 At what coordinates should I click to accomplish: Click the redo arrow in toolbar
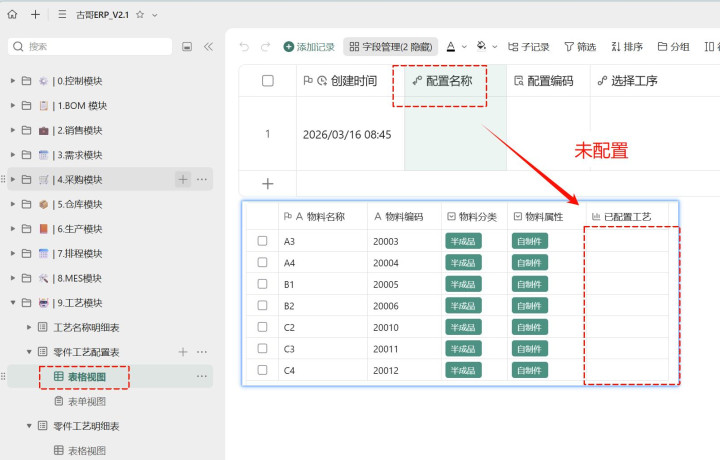click(x=265, y=46)
